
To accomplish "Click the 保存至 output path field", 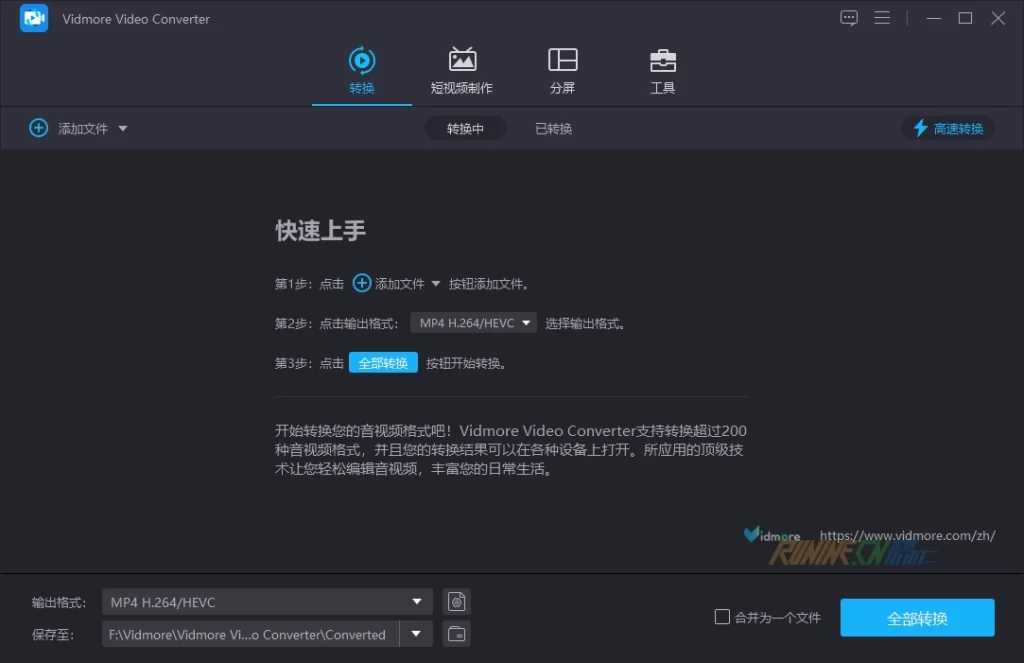I will pyautogui.click(x=249, y=634).
